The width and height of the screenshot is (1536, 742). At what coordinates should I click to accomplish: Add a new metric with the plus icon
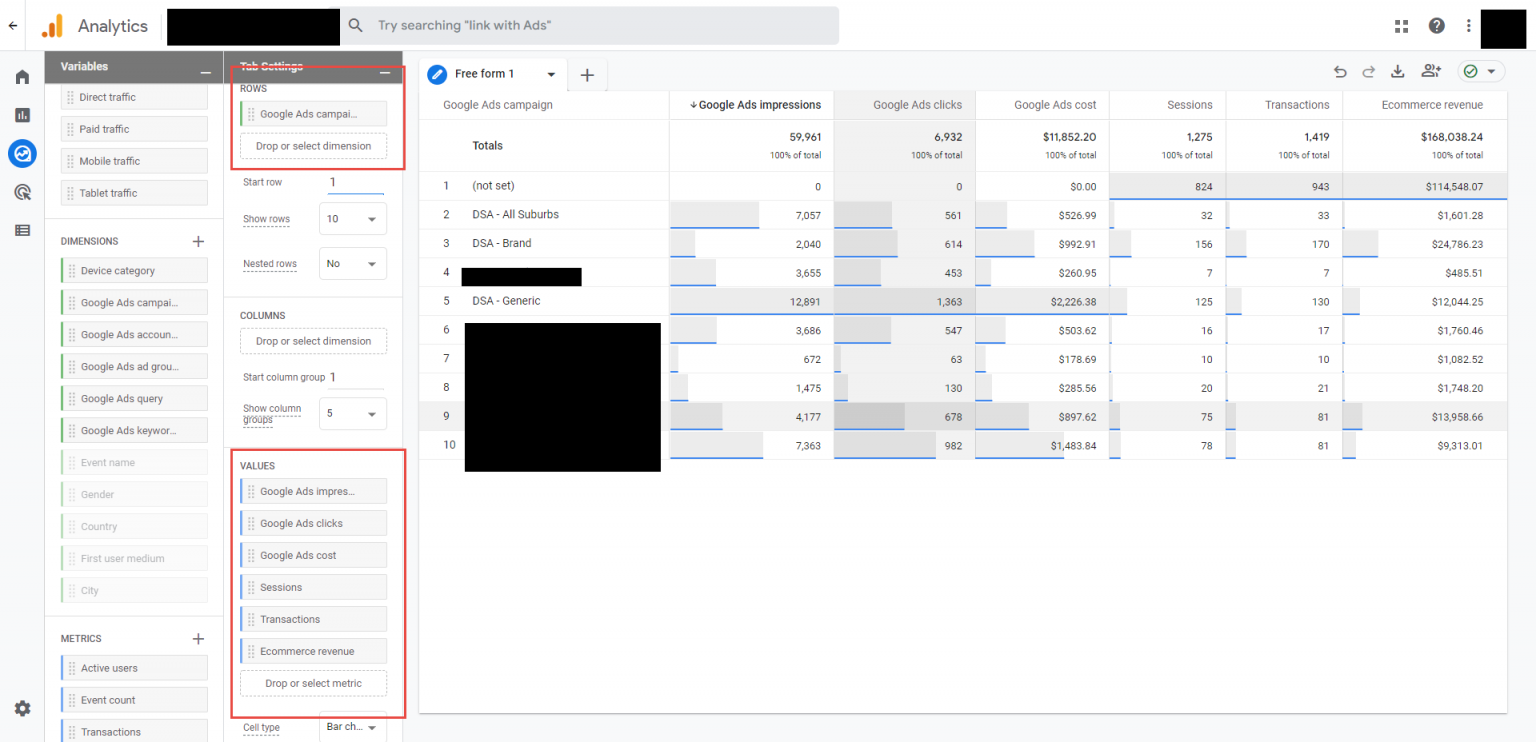pos(198,638)
